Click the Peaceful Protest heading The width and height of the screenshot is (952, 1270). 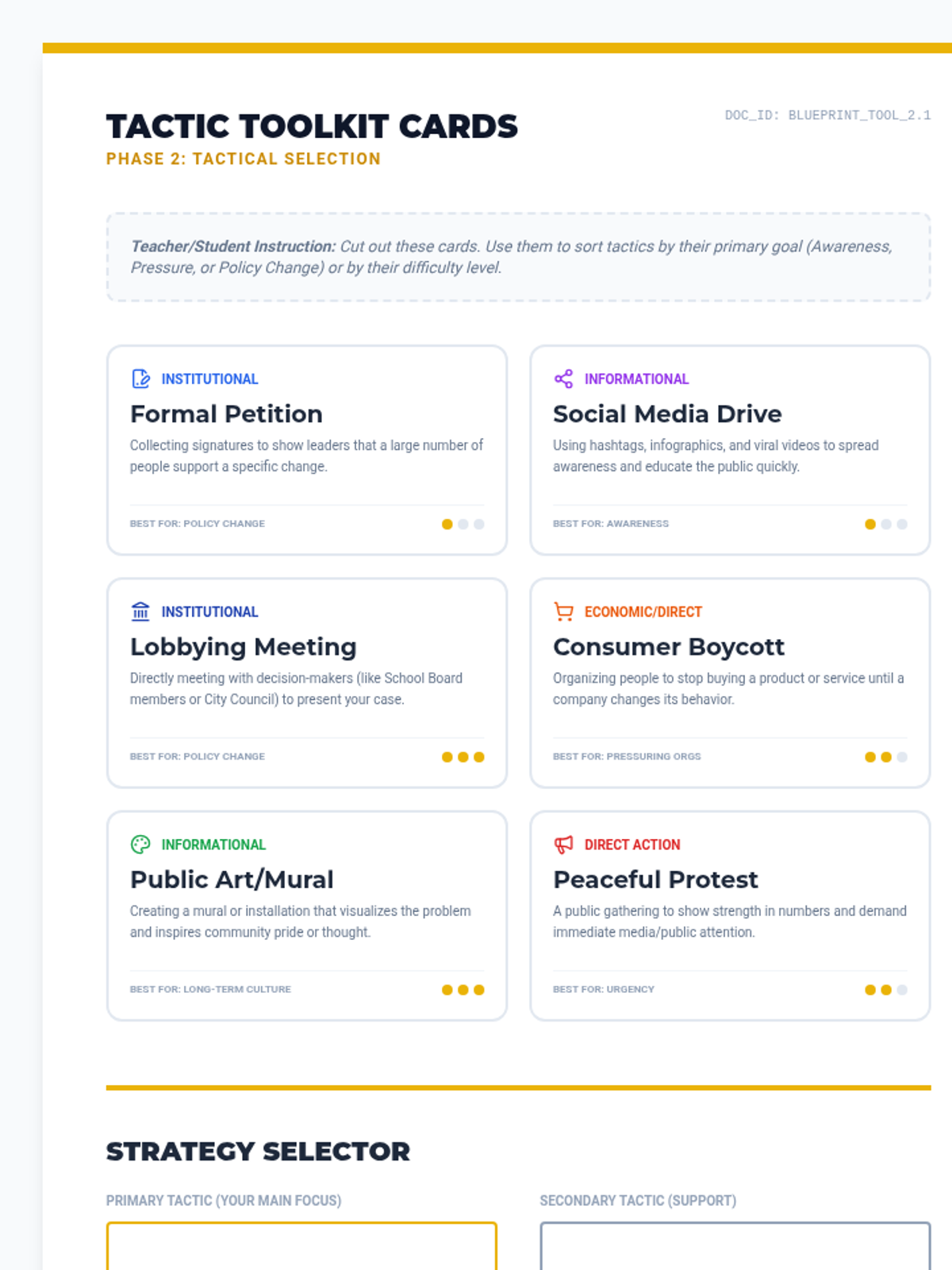pos(655,879)
